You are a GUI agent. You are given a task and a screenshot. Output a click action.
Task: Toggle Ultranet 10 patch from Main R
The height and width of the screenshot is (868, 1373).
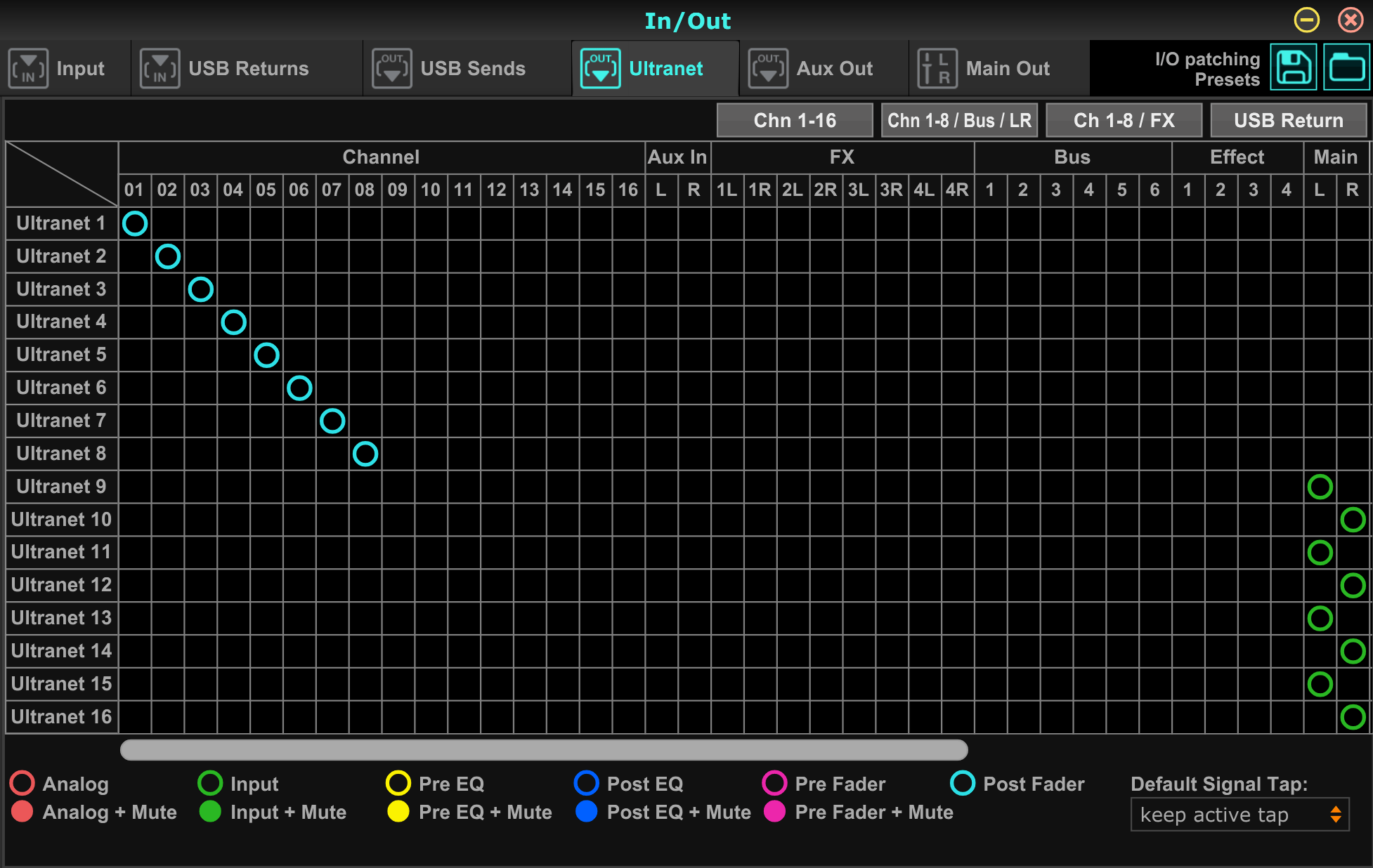click(x=1353, y=520)
